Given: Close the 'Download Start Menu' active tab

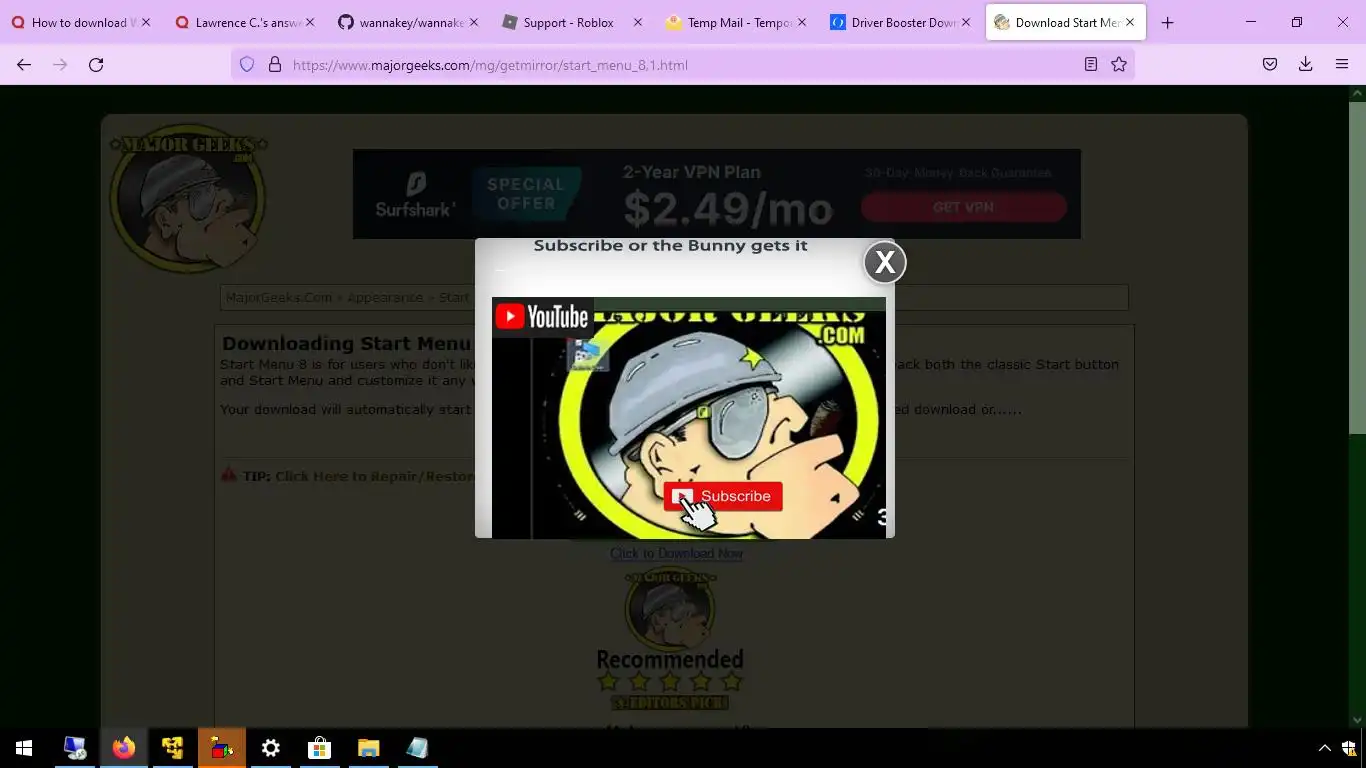Looking at the screenshot, I should (x=1130, y=22).
